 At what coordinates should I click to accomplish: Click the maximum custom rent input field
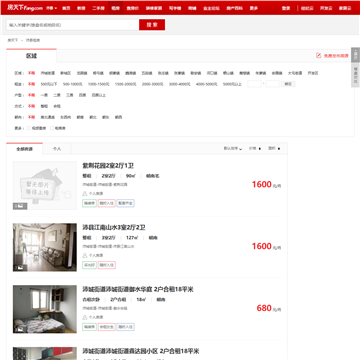point(272,84)
